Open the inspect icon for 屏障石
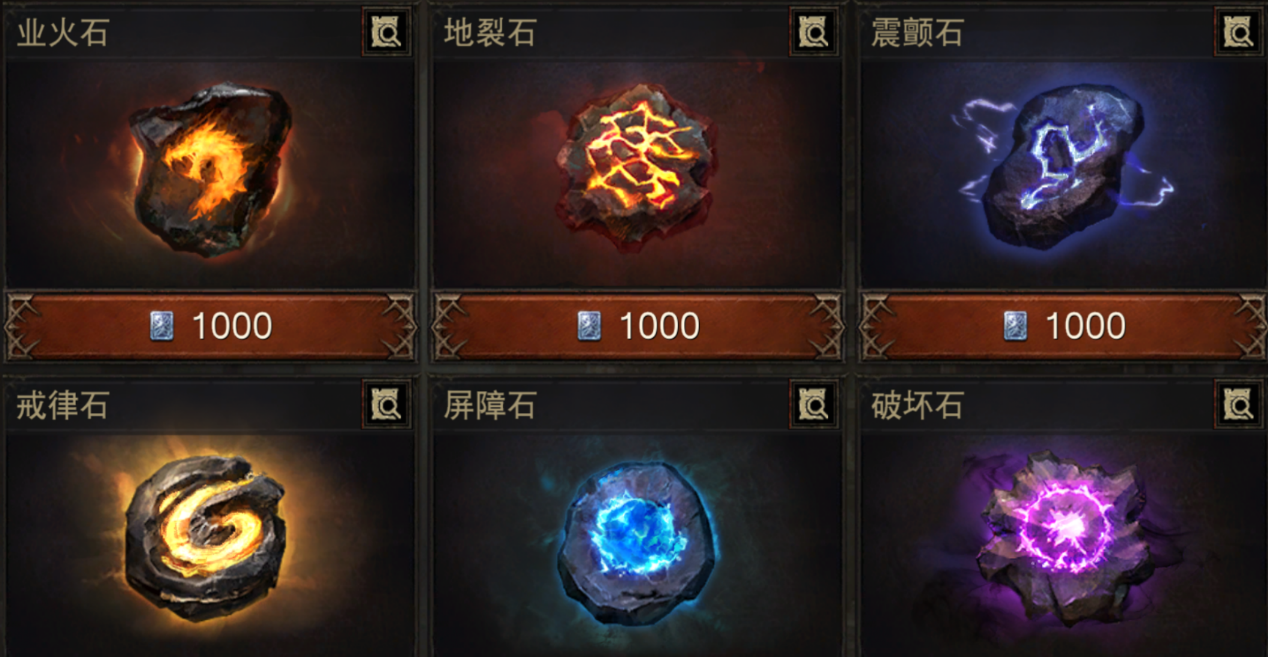 813,404
